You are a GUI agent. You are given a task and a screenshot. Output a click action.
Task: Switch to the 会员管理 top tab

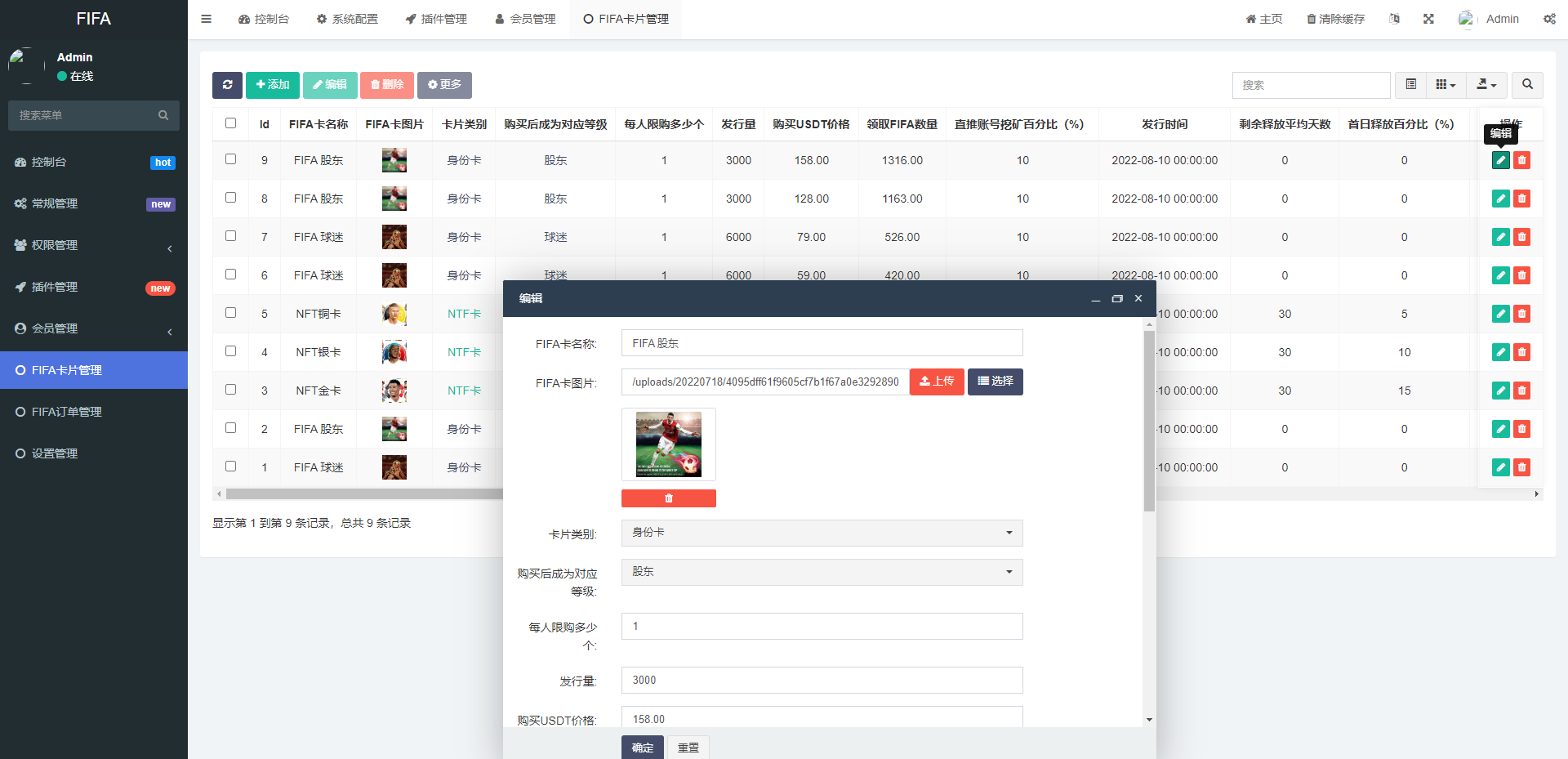tap(525, 19)
